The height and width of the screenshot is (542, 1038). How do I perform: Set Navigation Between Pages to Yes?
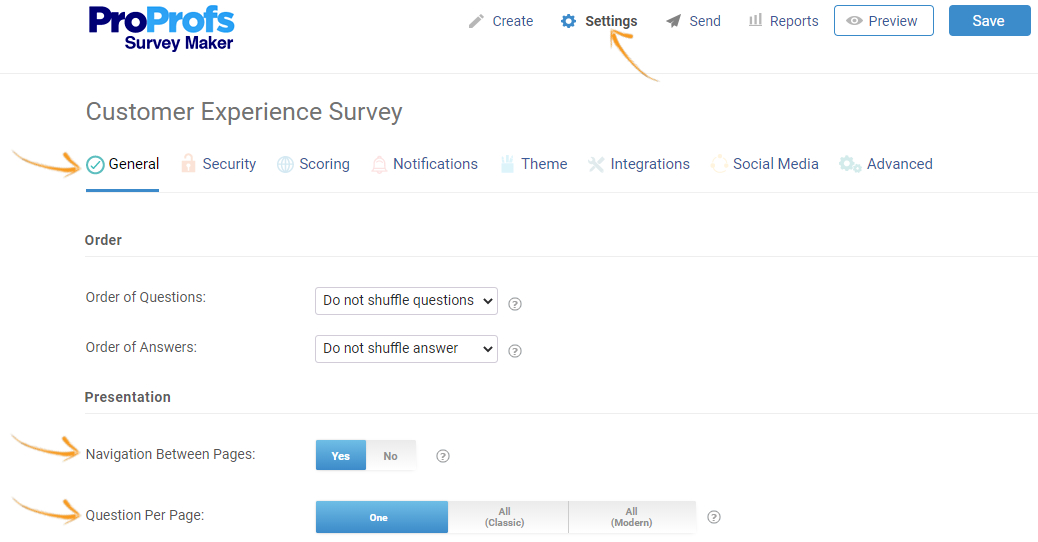click(341, 456)
